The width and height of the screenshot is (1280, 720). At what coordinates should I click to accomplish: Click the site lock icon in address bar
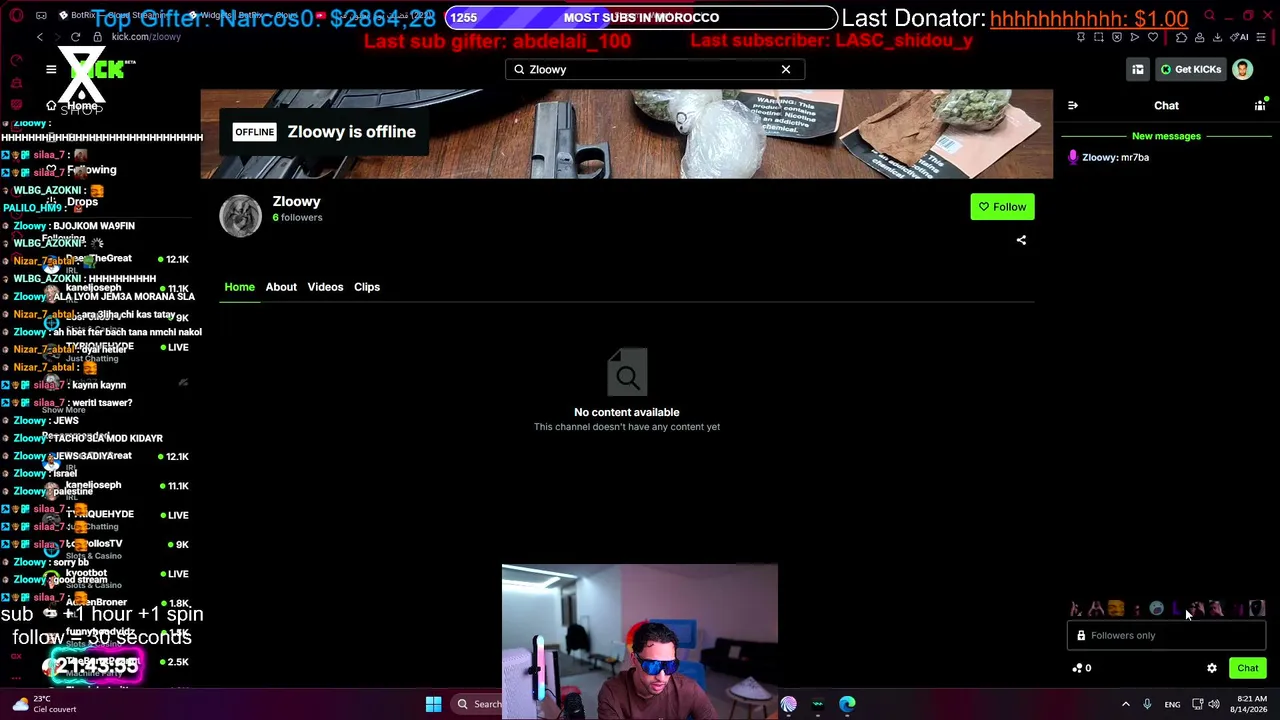pyautogui.click(x=98, y=37)
